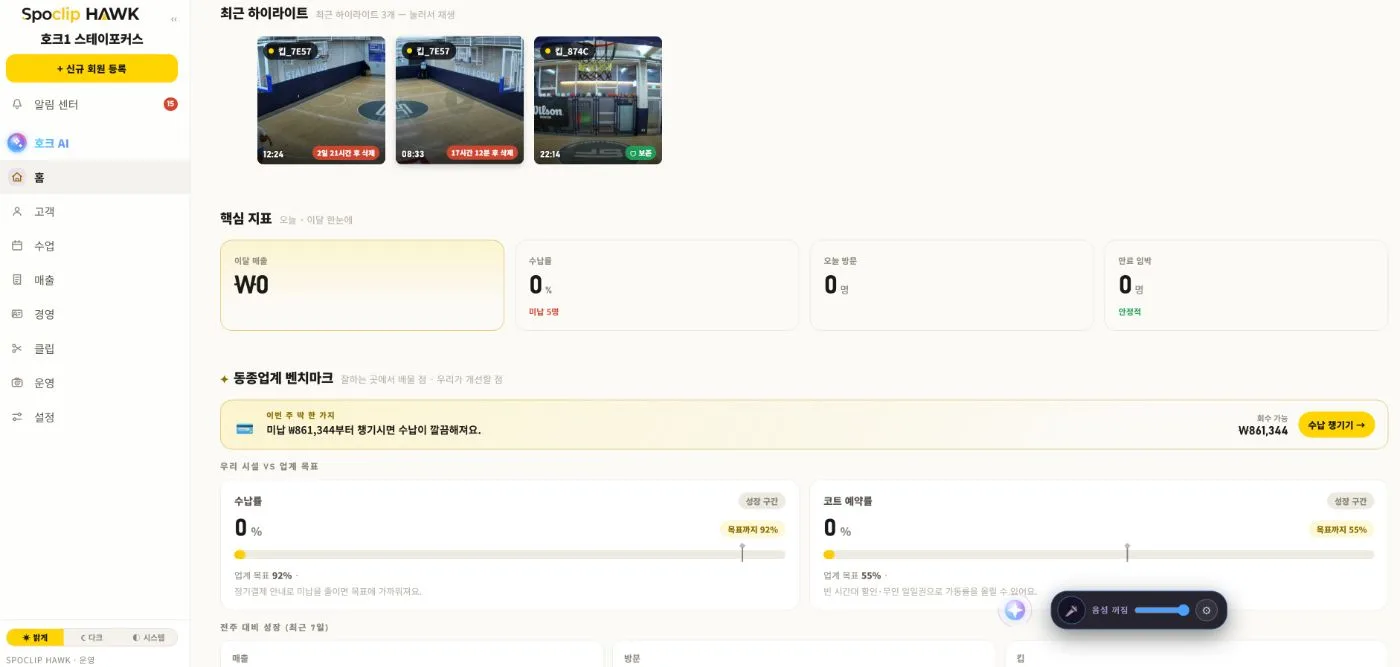The width and height of the screenshot is (1400, 667).
Task: Click the 수납 챙기기 button
Action: coord(1336,425)
